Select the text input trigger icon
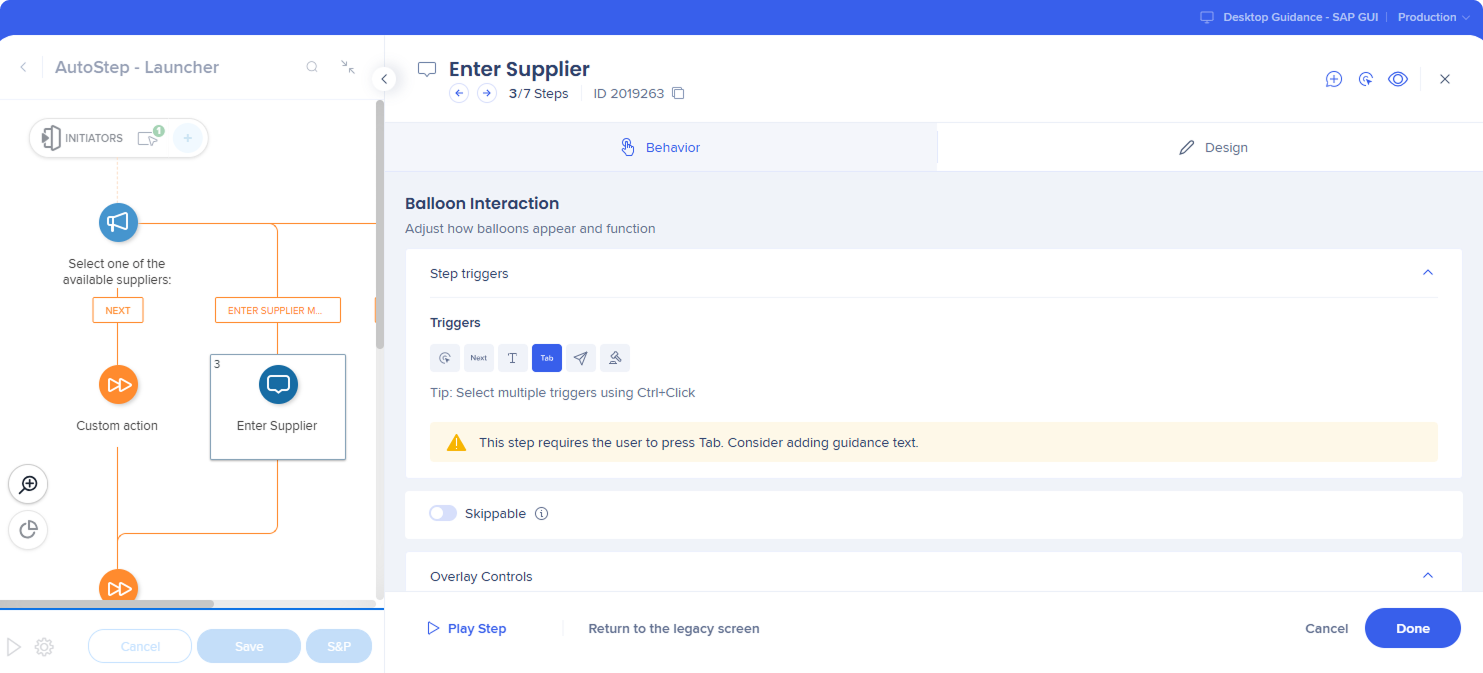Screen dimensions: 1483x673 [513, 358]
